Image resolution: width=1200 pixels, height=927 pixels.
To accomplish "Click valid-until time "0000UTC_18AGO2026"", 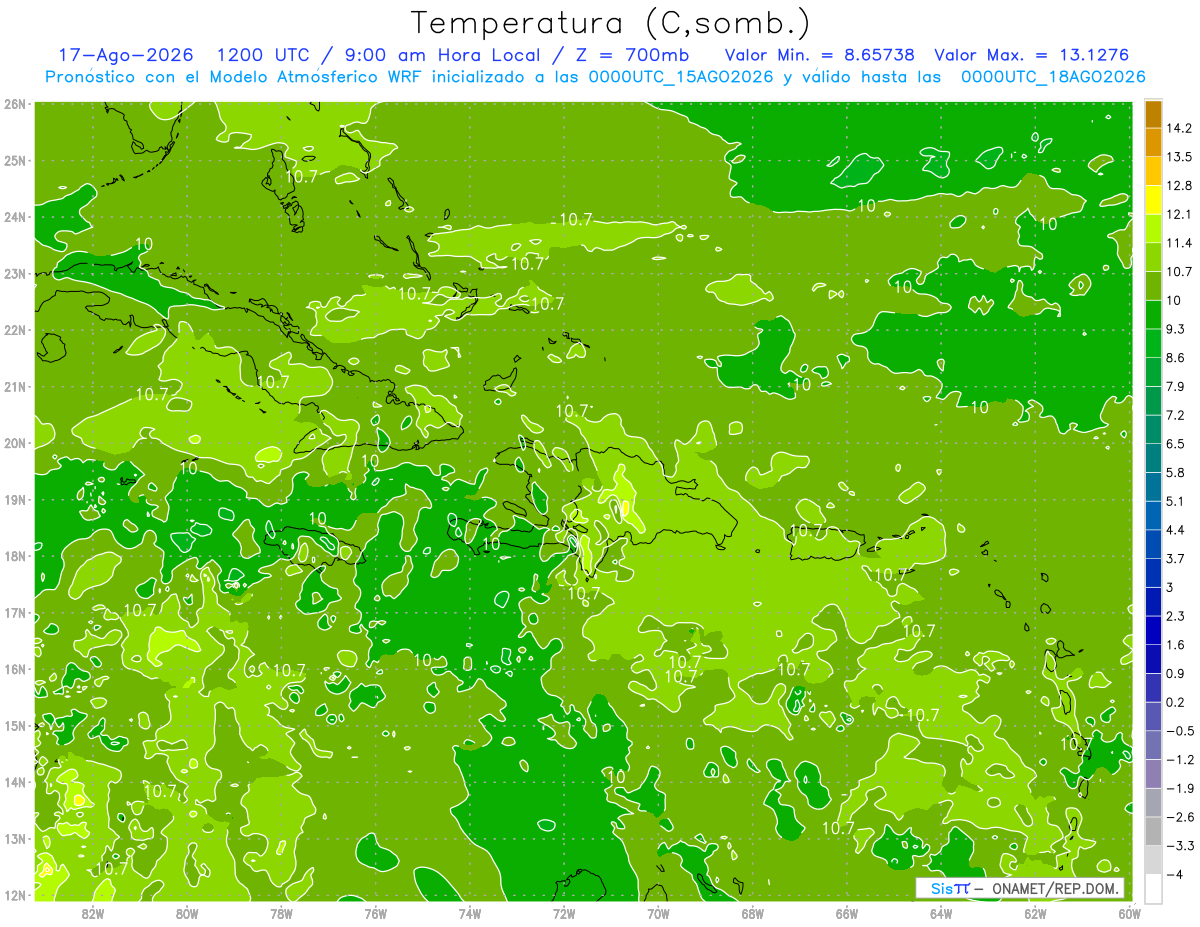I will coord(1053,77).
